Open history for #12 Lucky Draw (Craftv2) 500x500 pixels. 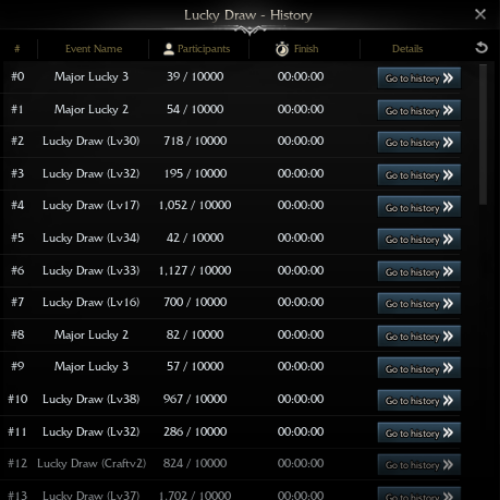point(419,465)
